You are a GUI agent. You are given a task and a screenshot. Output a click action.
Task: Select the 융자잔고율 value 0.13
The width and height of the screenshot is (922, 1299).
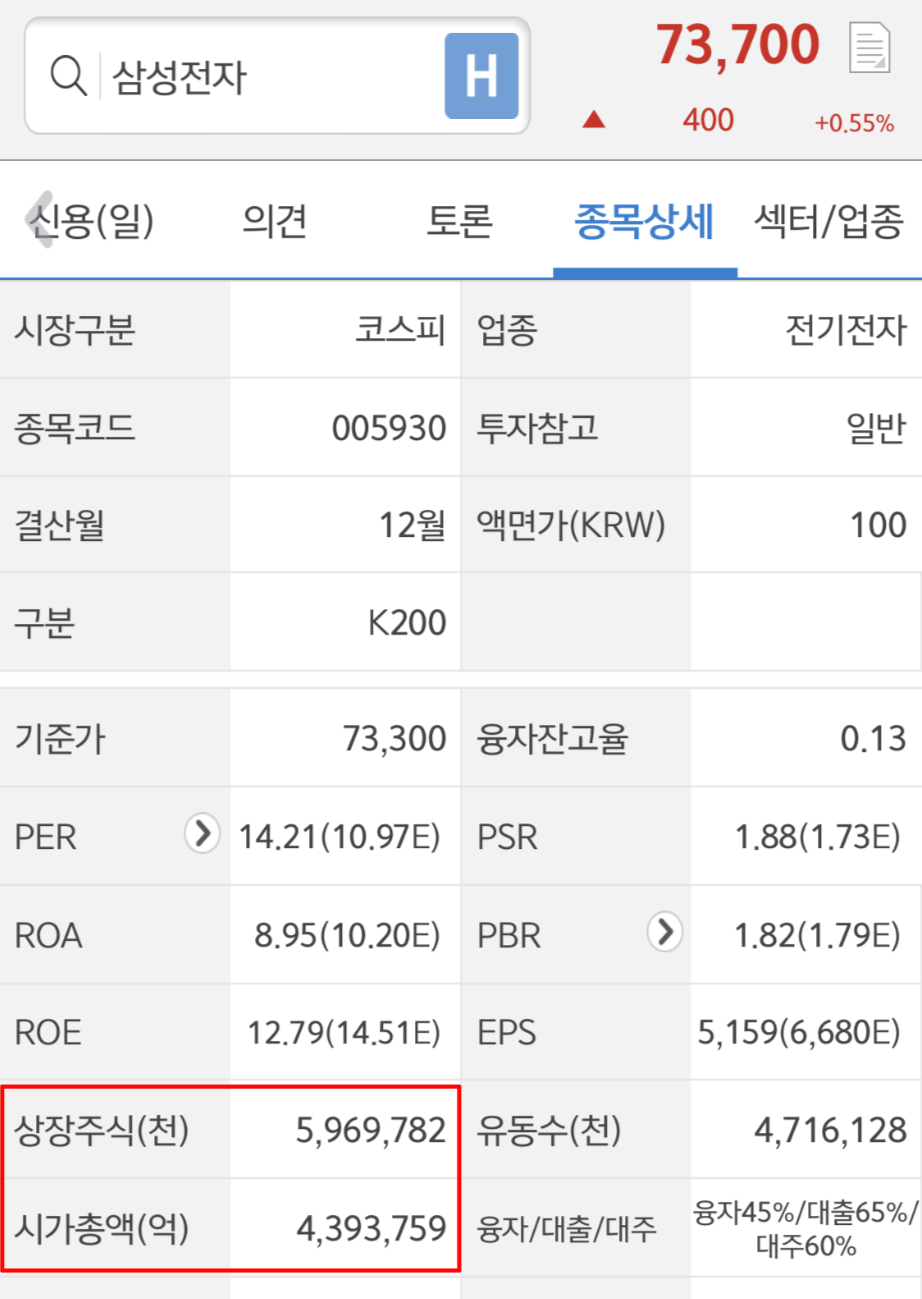tap(873, 739)
